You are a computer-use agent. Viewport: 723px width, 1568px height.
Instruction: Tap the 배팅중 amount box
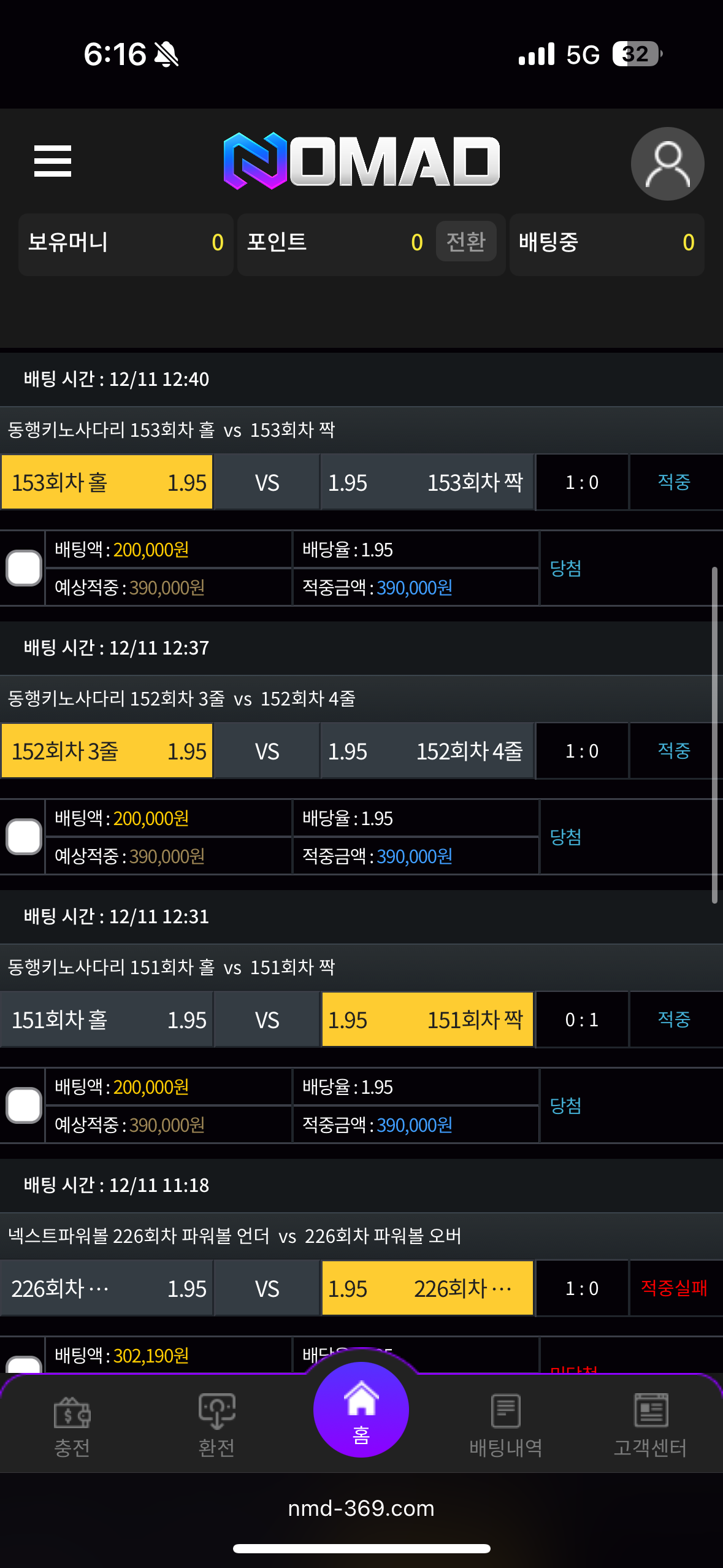pos(606,243)
